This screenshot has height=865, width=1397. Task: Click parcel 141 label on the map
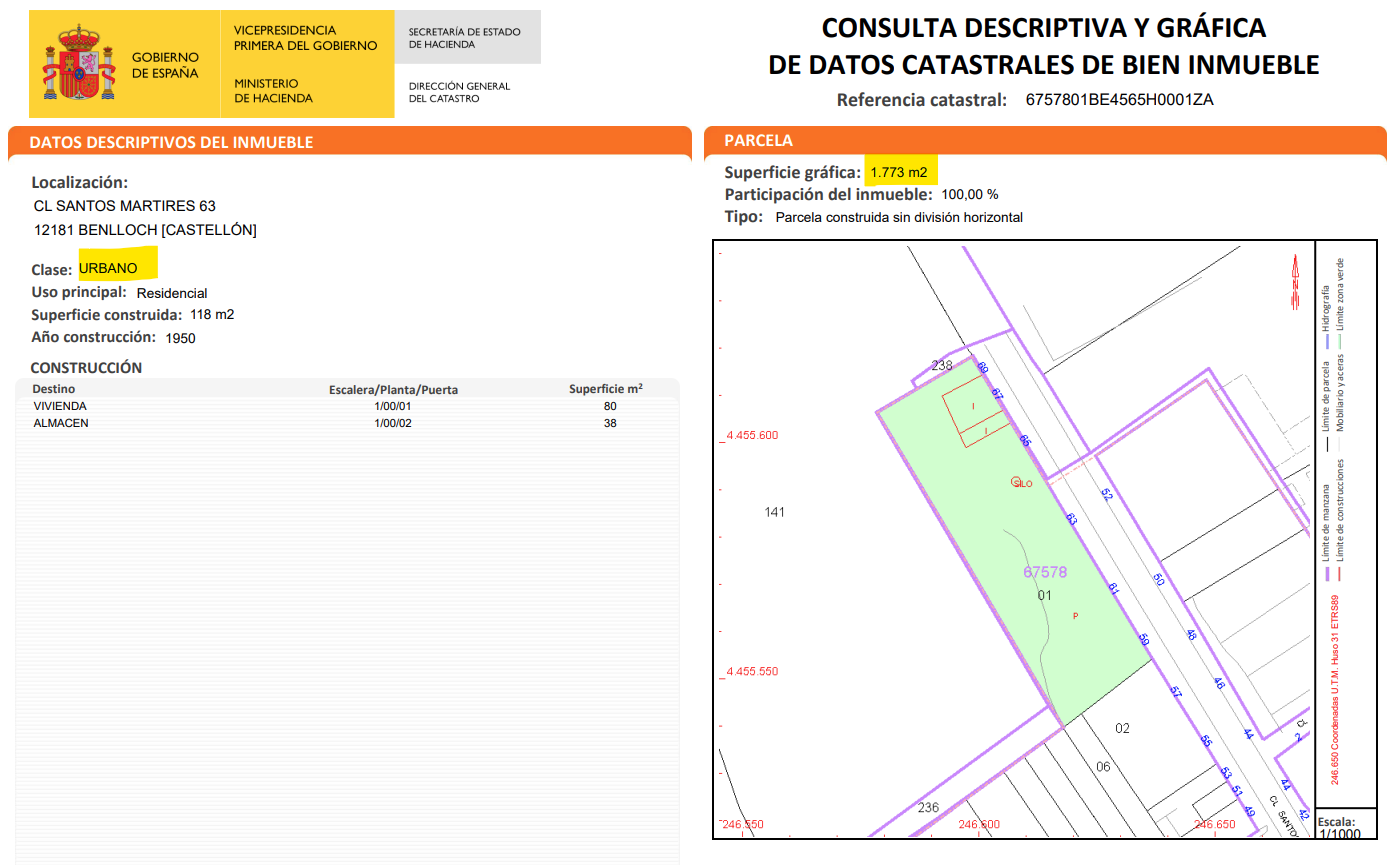[x=774, y=512]
